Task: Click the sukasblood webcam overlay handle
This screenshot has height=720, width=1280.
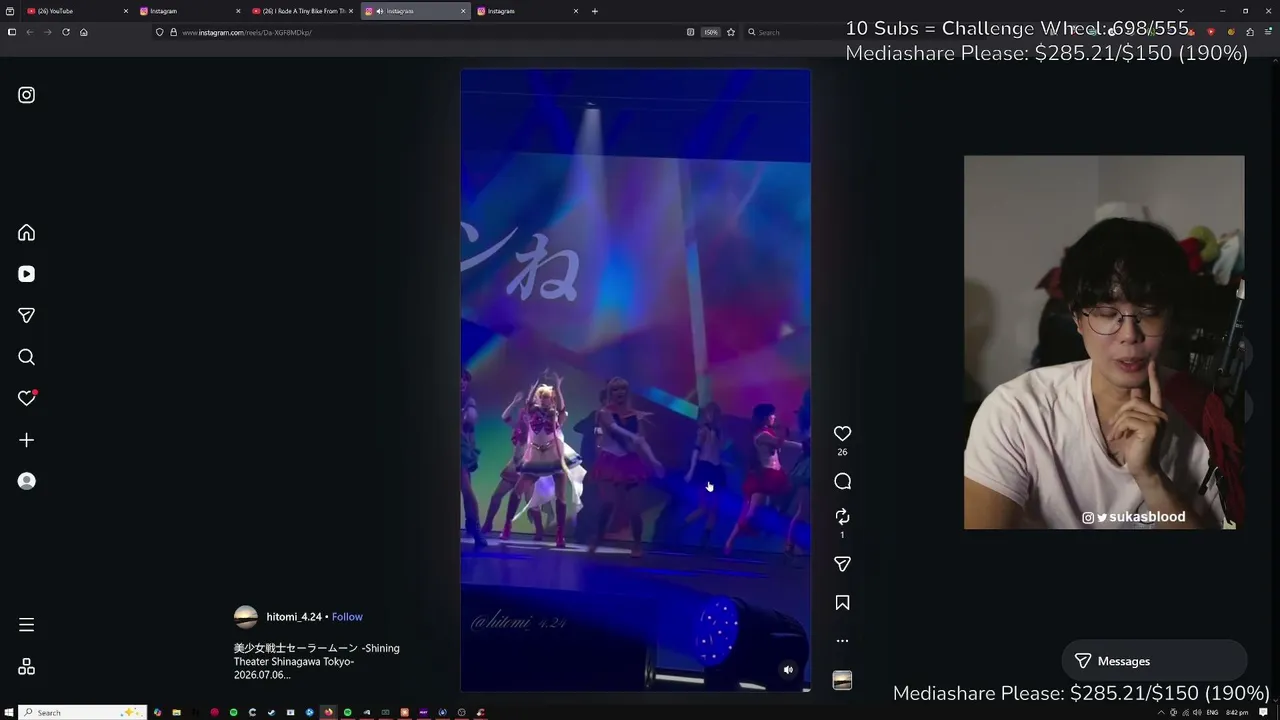Action: (x=1134, y=517)
